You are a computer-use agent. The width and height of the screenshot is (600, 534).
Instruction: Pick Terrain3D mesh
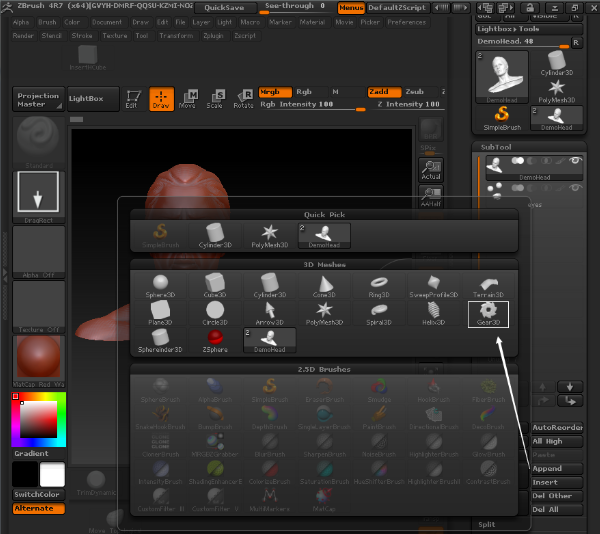[488, 286]
